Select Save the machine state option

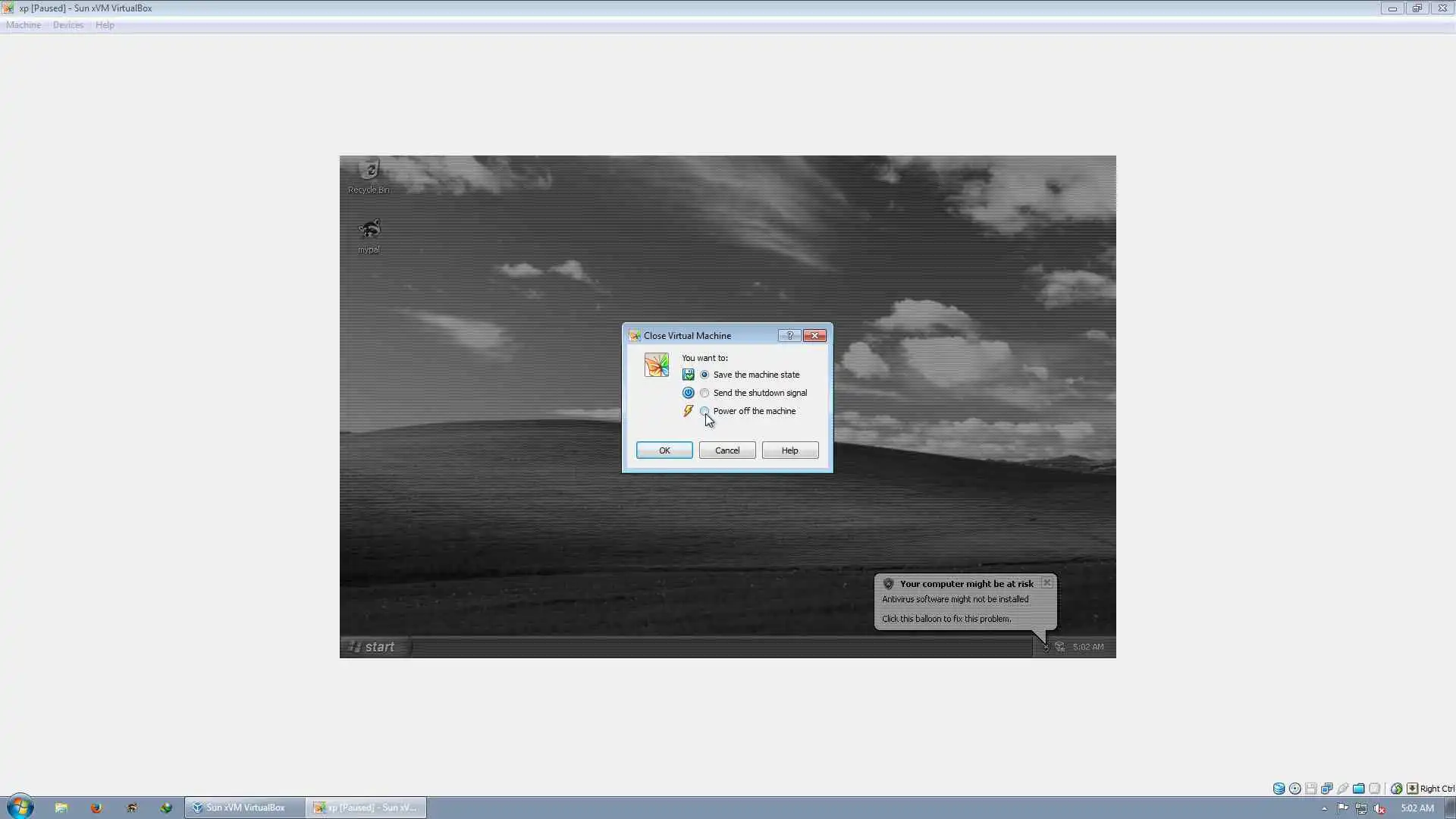(704, 375)
